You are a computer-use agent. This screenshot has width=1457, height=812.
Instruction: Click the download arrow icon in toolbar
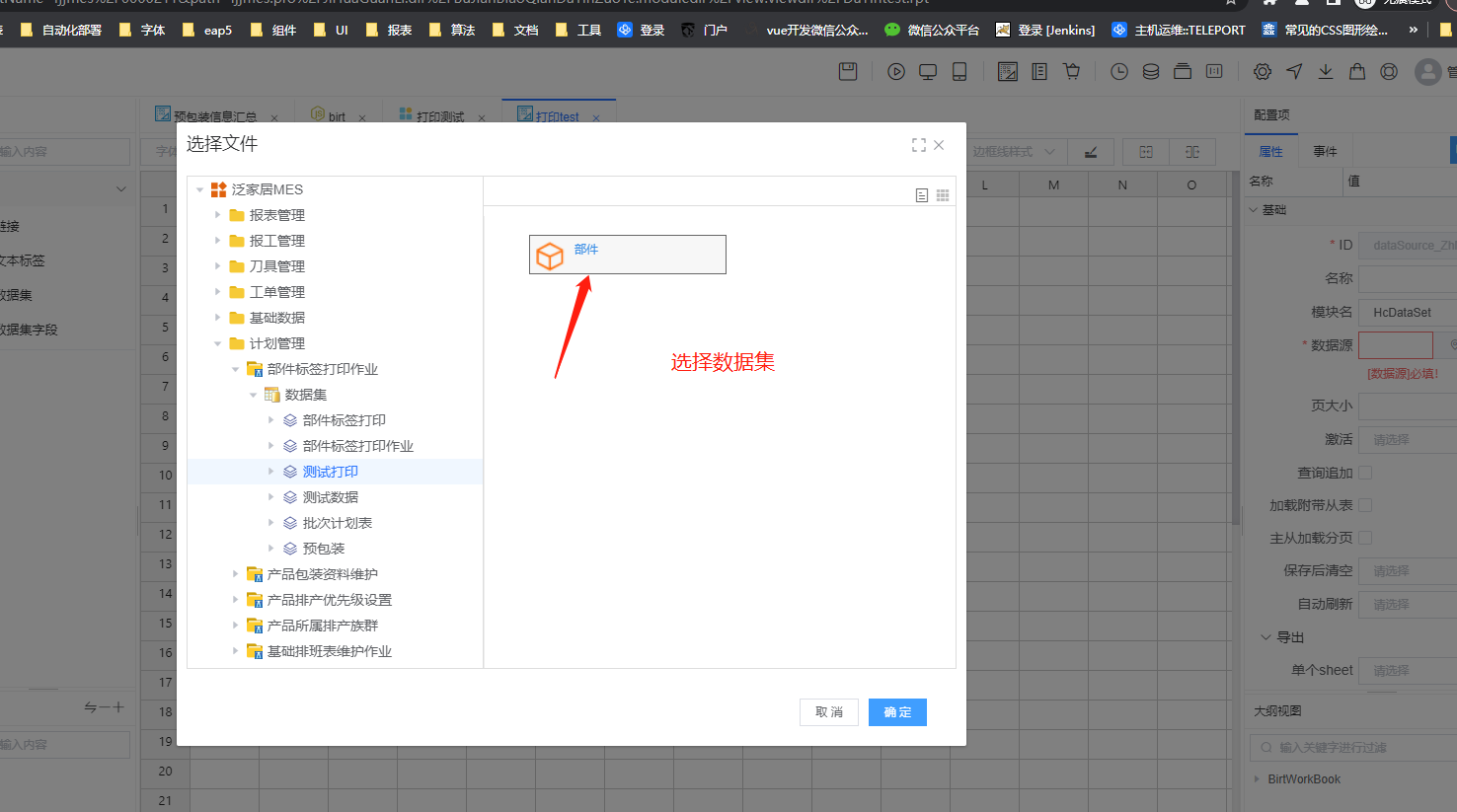1326,71
